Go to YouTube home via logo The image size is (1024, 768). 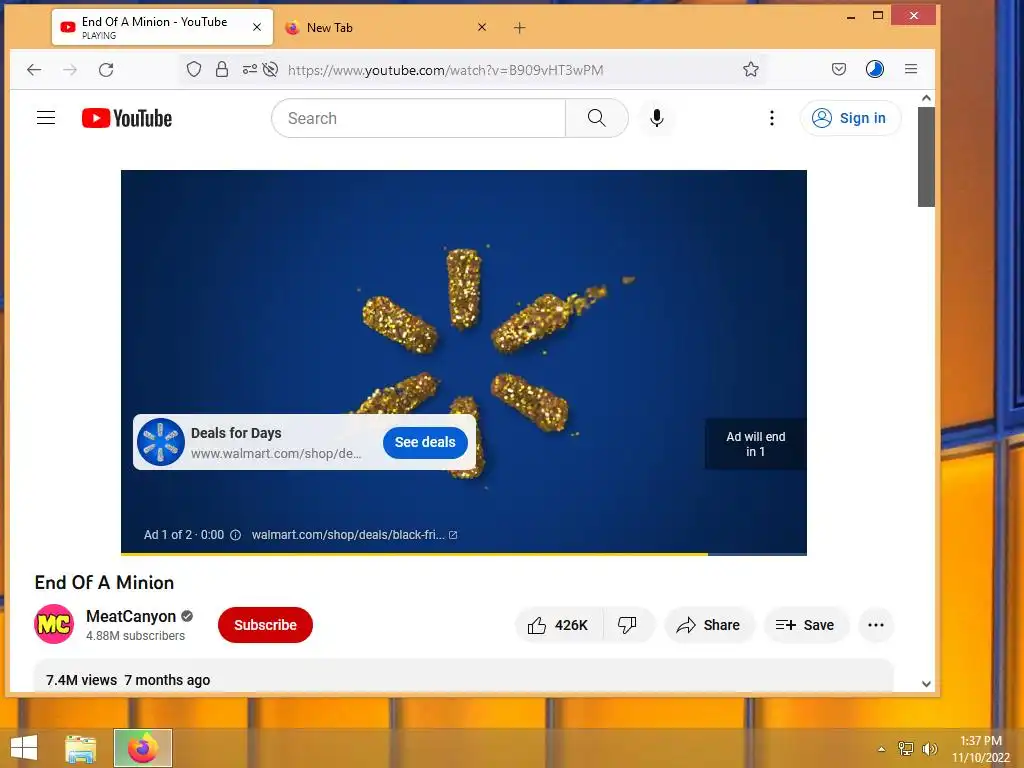(x=127, y=118)
